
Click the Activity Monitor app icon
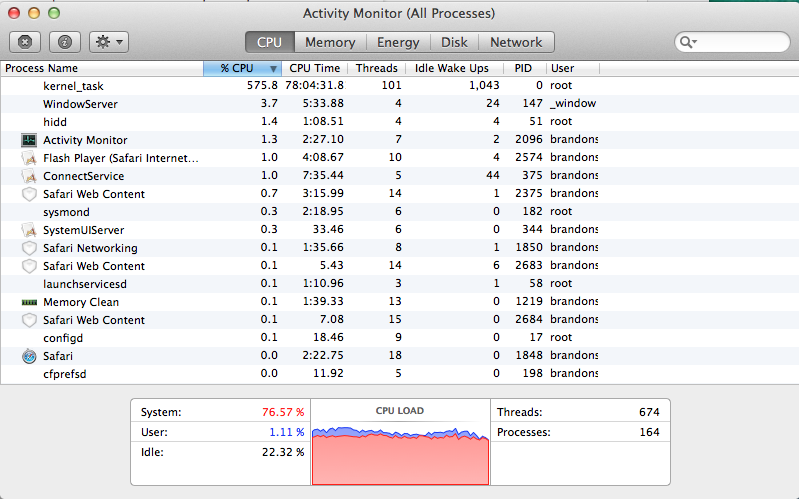[x=29, y=140]
